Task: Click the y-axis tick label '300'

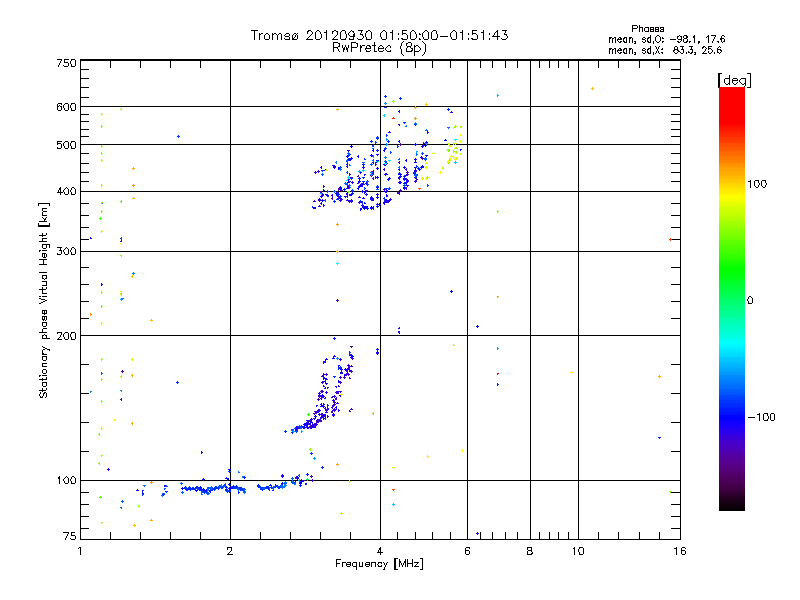Action: (x=66, y=252)
